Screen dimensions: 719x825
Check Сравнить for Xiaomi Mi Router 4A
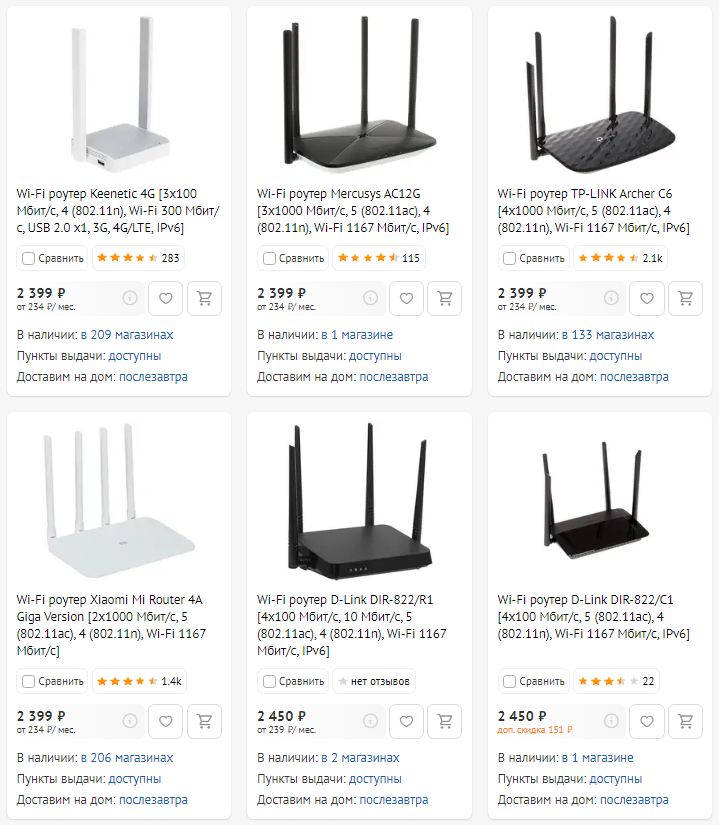click(28, 681)
